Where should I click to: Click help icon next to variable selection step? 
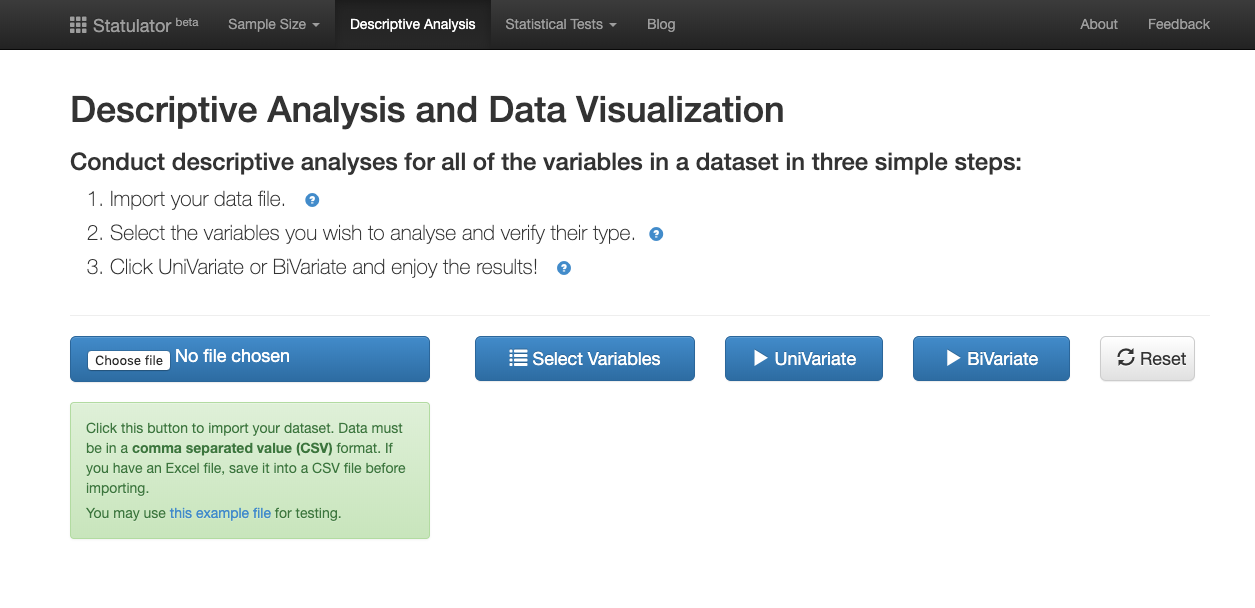point(655,234)
